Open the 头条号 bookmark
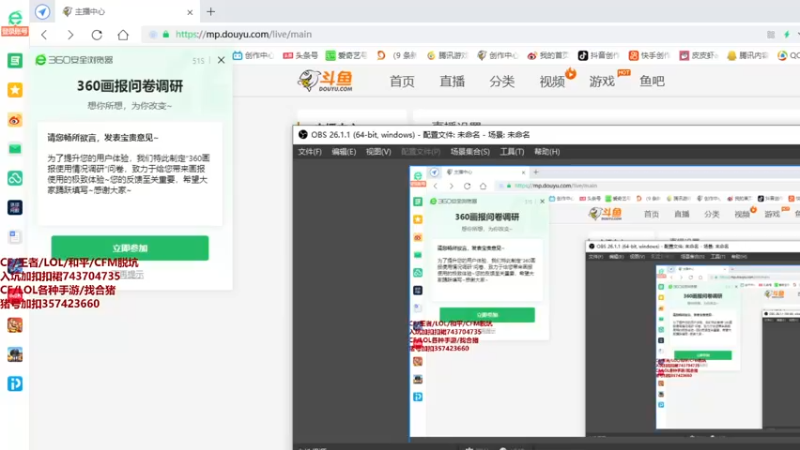 301,56
